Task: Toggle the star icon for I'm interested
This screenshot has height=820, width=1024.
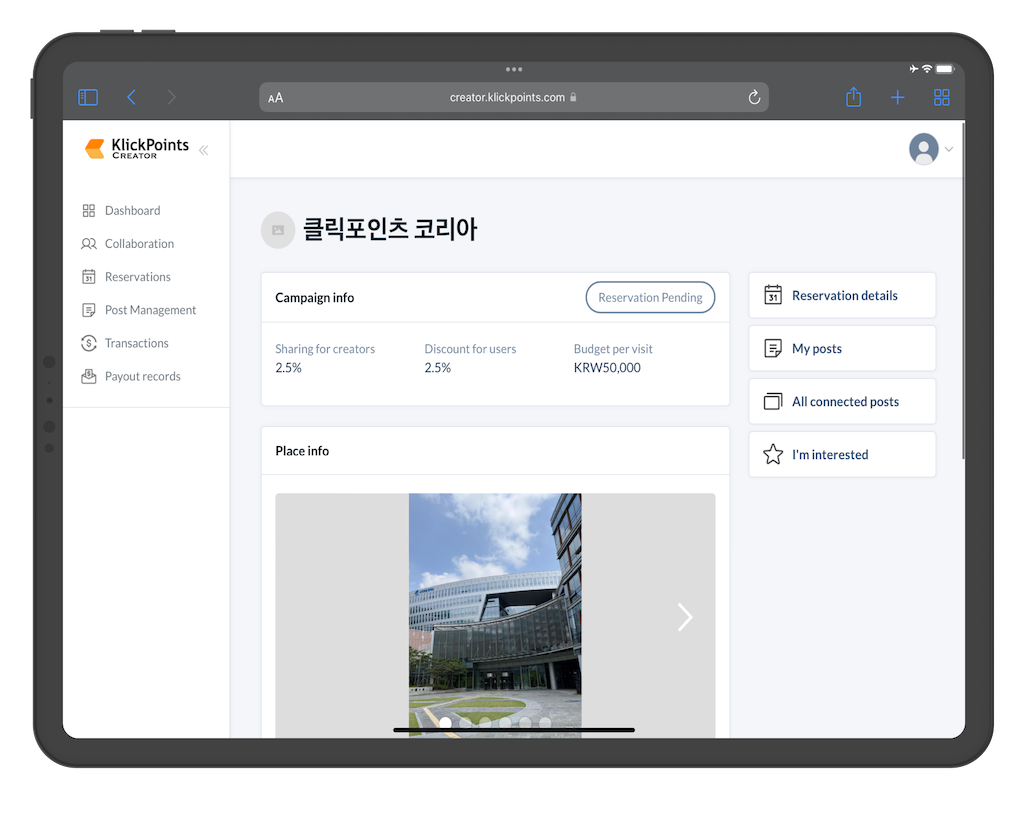Action: pyautogui.click(x=773, y=454)
